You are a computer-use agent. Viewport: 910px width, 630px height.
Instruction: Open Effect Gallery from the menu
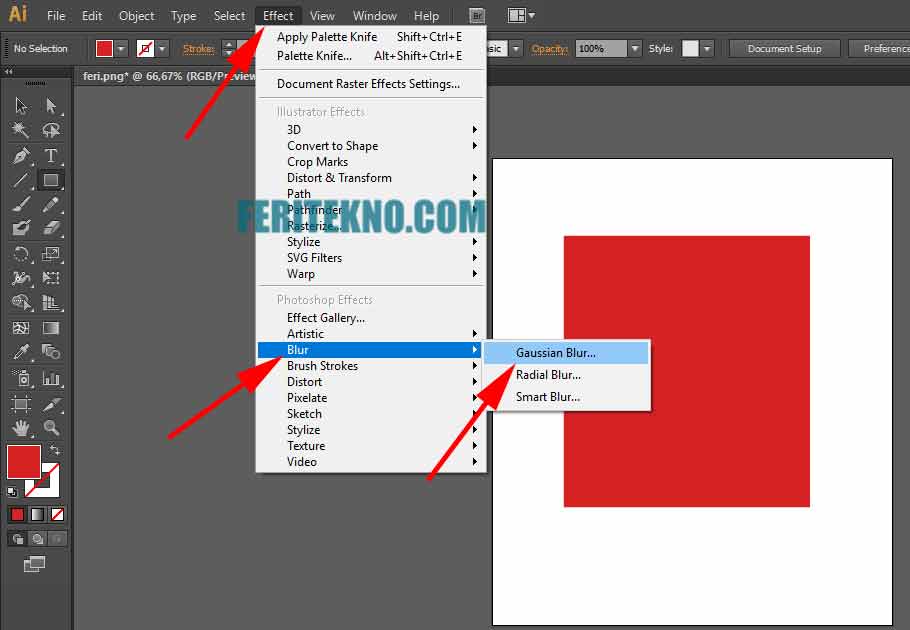pyautogui.click(x=326, y=318)
